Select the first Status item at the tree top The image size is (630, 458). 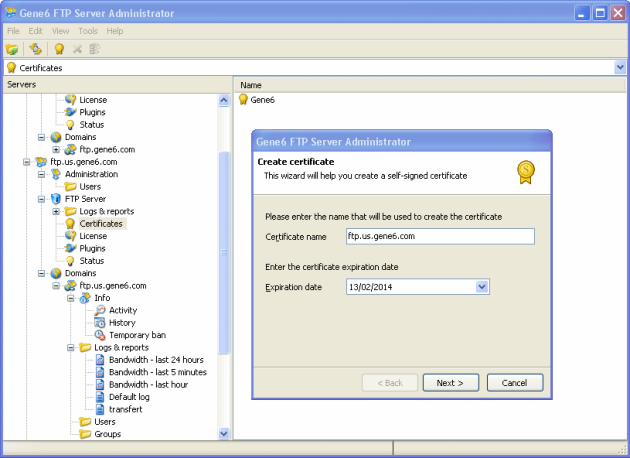[92, 125]
